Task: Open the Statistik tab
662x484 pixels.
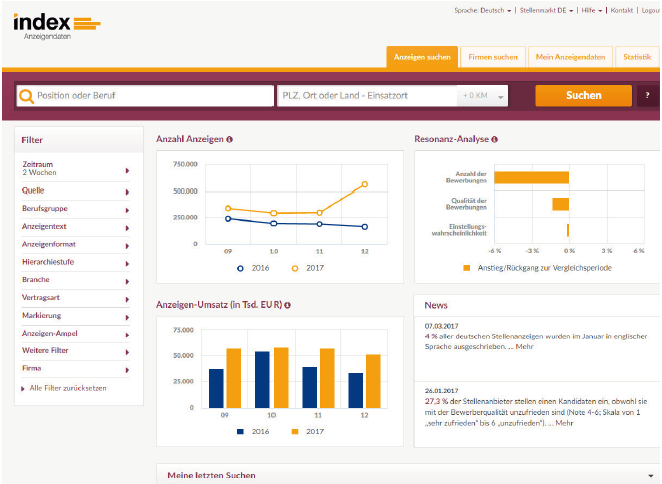Action: tap(636, 57)
